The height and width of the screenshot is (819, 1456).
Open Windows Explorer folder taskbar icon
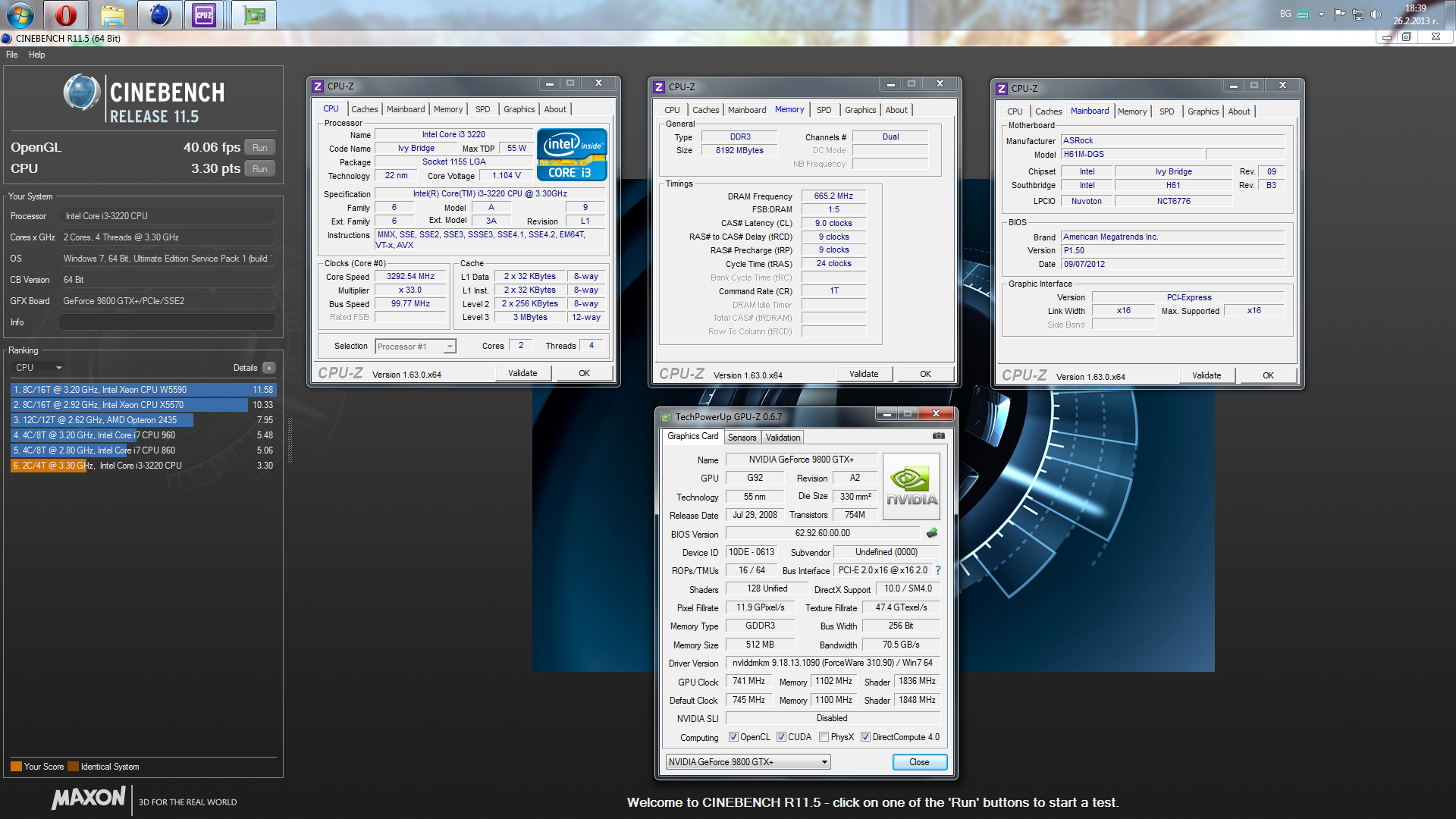pos(113,14)
